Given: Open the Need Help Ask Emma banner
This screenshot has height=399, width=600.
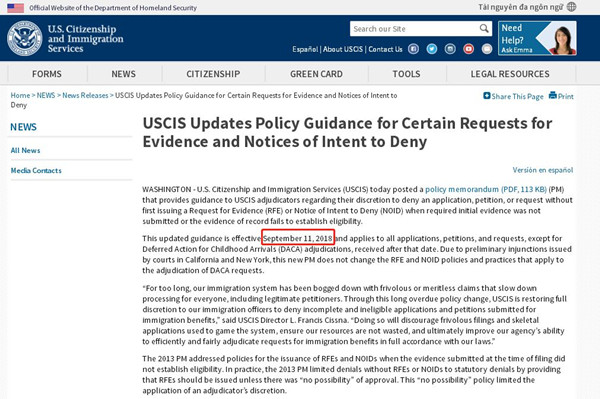Looking at the screenshot, I should point(537,38).
